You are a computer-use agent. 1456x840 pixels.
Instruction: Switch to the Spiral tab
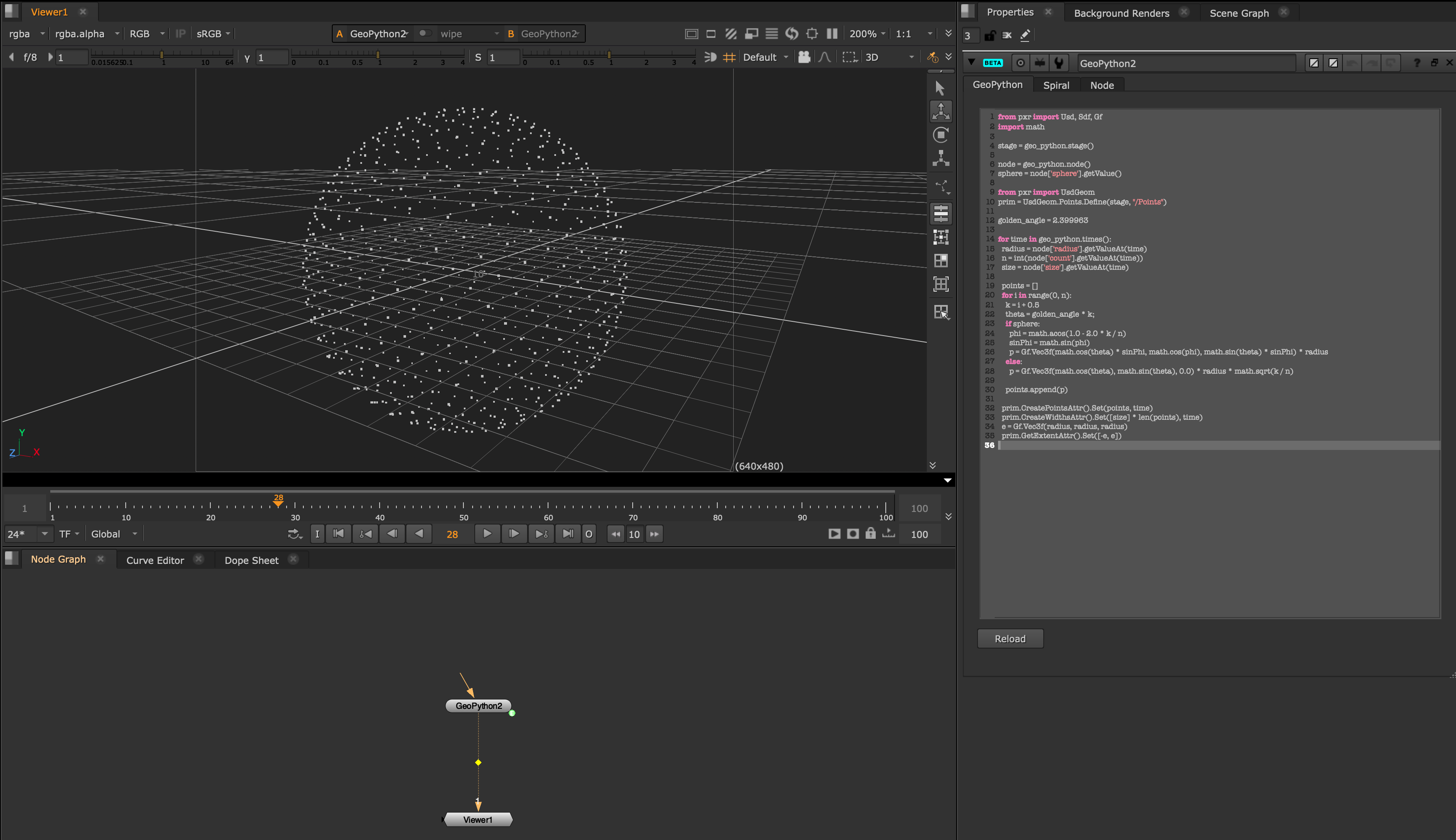[x=1056, y=85]
